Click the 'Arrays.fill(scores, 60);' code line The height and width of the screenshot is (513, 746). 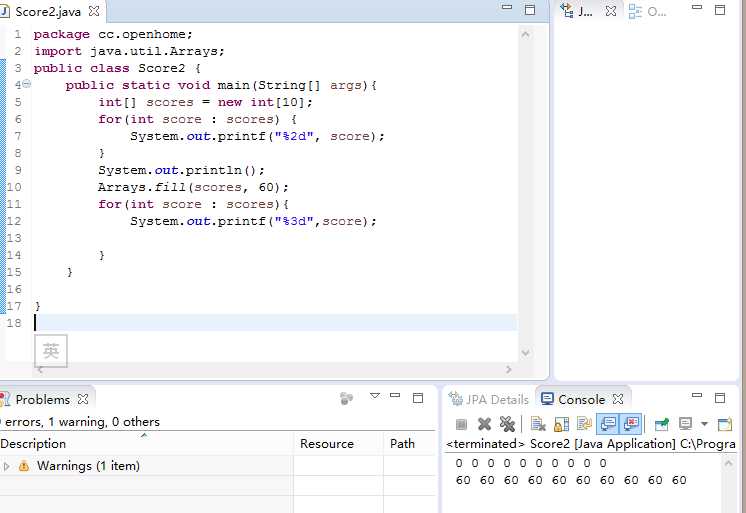click(193, 187)
